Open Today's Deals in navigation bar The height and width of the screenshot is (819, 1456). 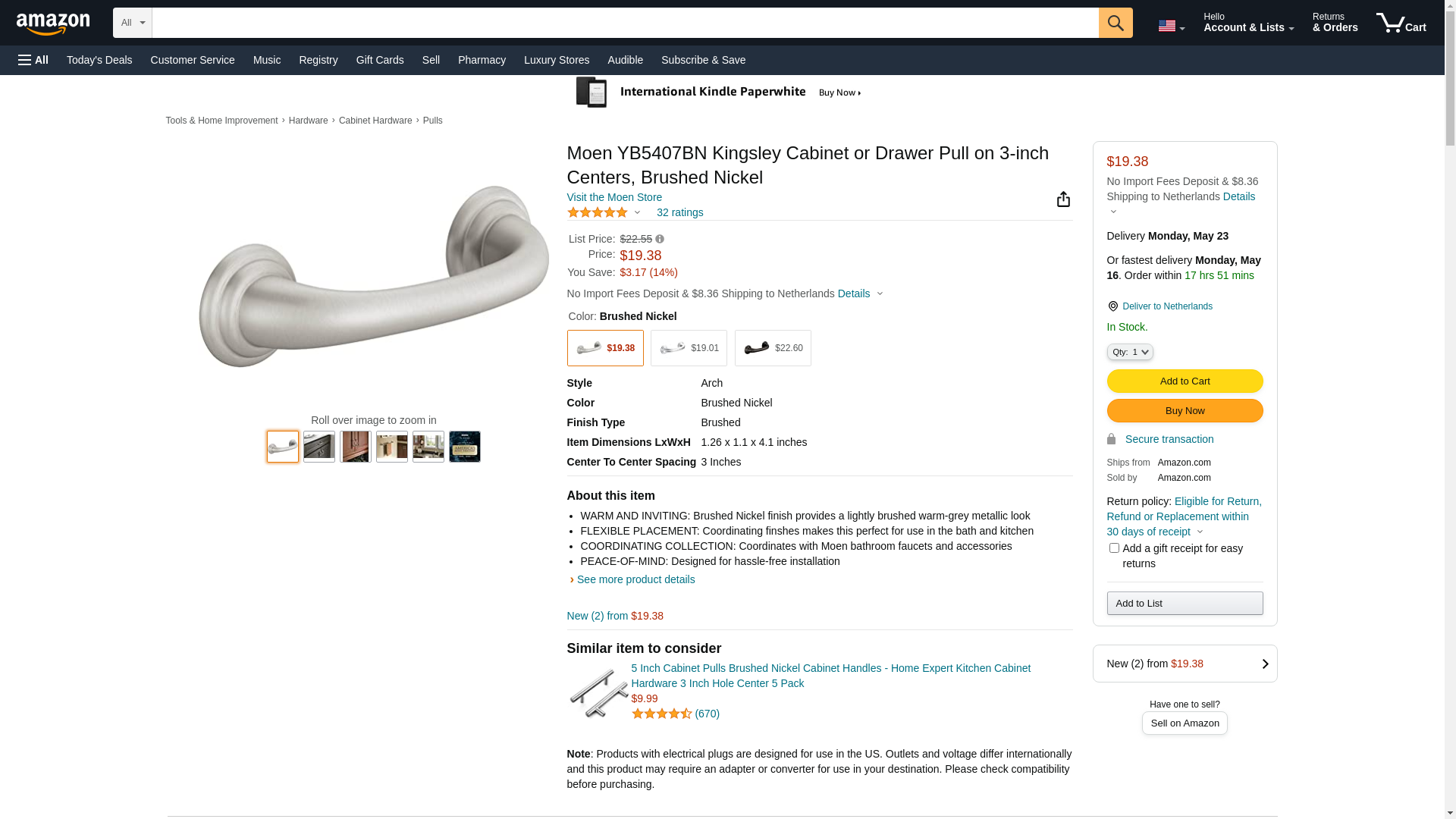[99, 60]
